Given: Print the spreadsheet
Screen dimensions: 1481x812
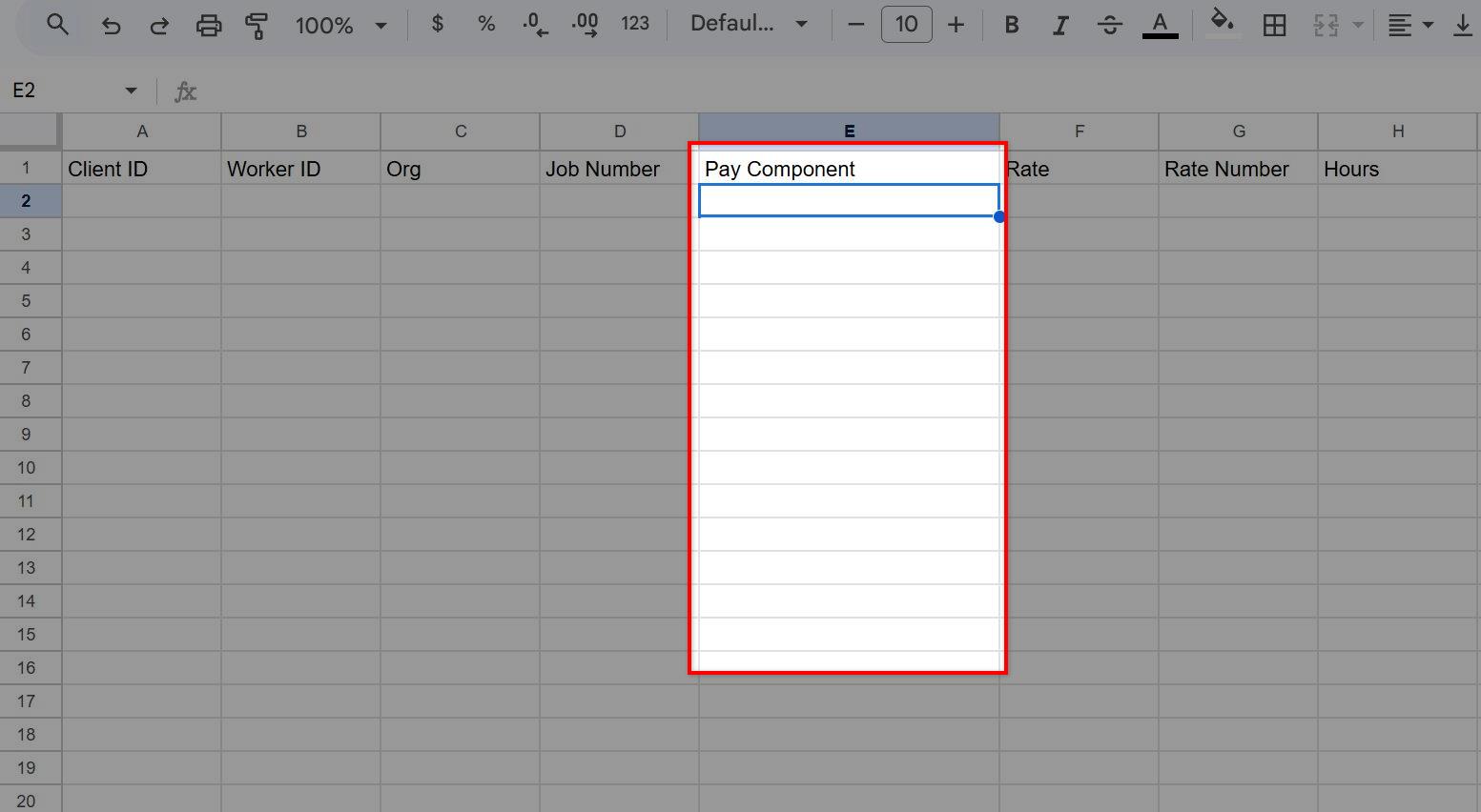Looking at the screenshot, I should [208, 25].
